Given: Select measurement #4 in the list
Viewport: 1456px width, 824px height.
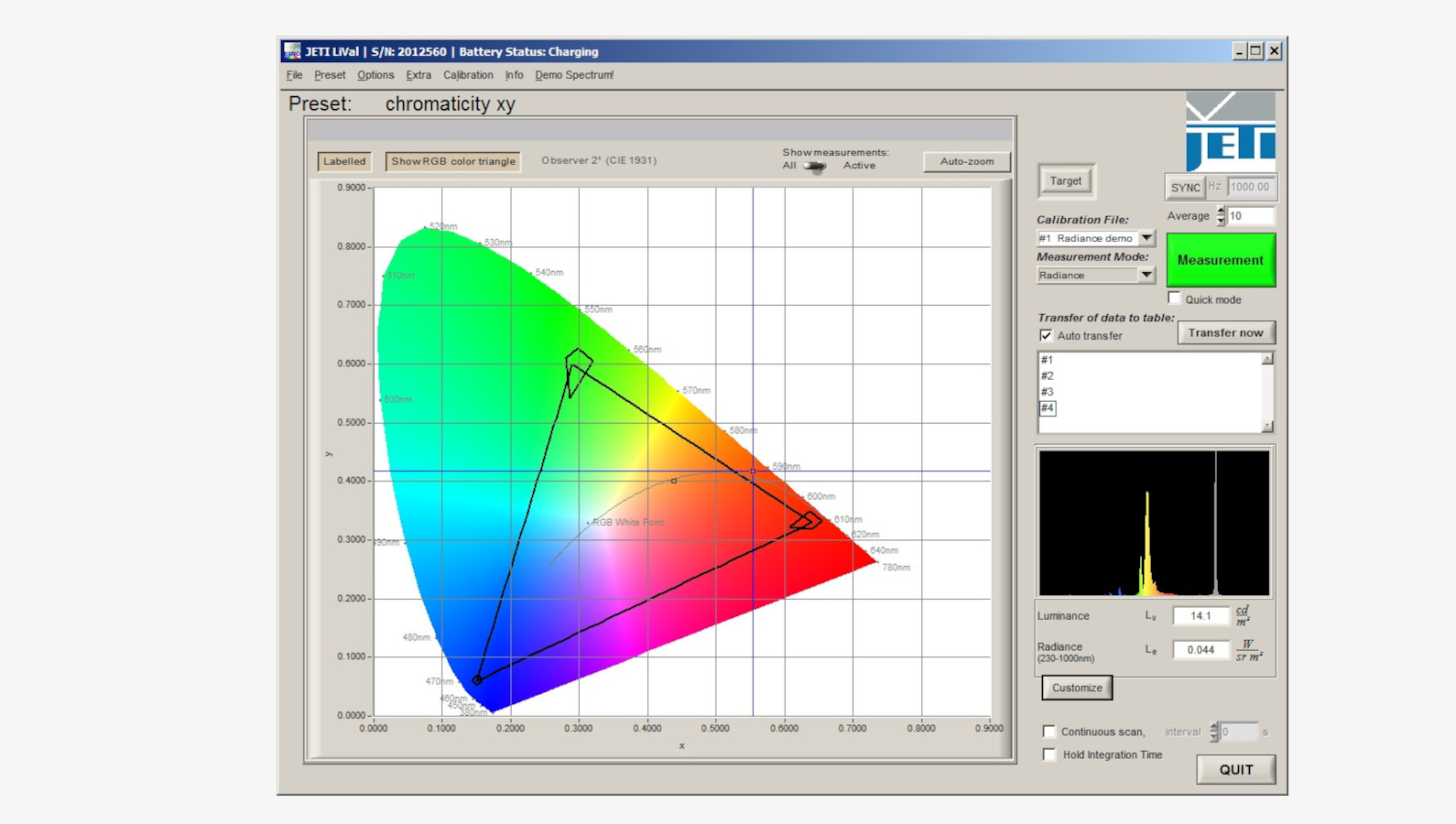Looking at the screenshot, I should [x=1048, y=408].
